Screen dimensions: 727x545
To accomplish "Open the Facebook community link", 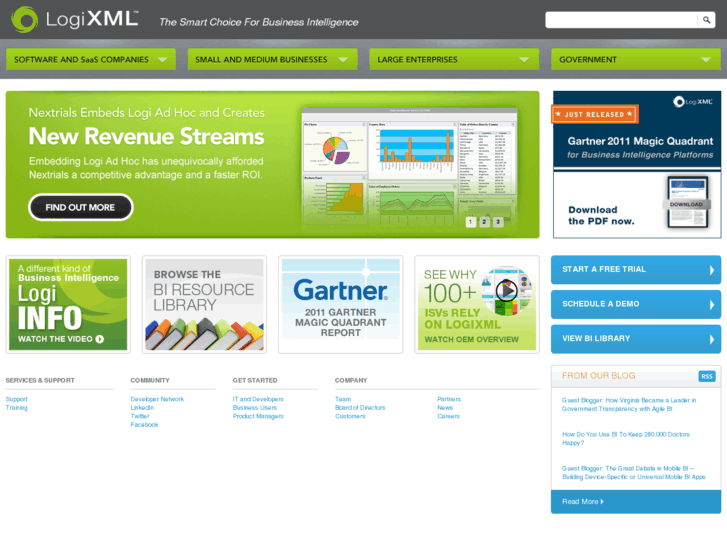I will tap(144, 424).
